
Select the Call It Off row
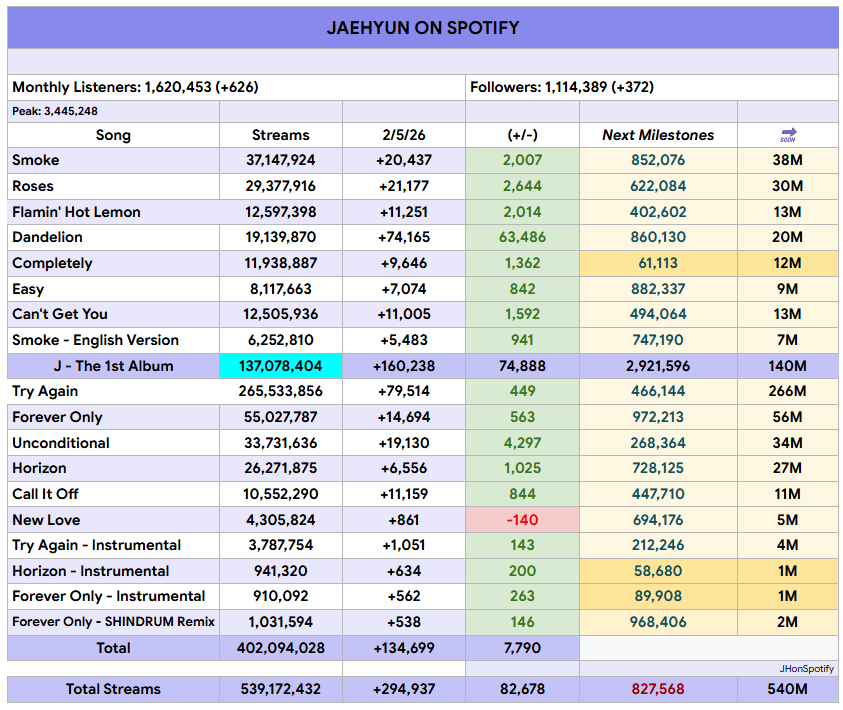tap(423, 494)
